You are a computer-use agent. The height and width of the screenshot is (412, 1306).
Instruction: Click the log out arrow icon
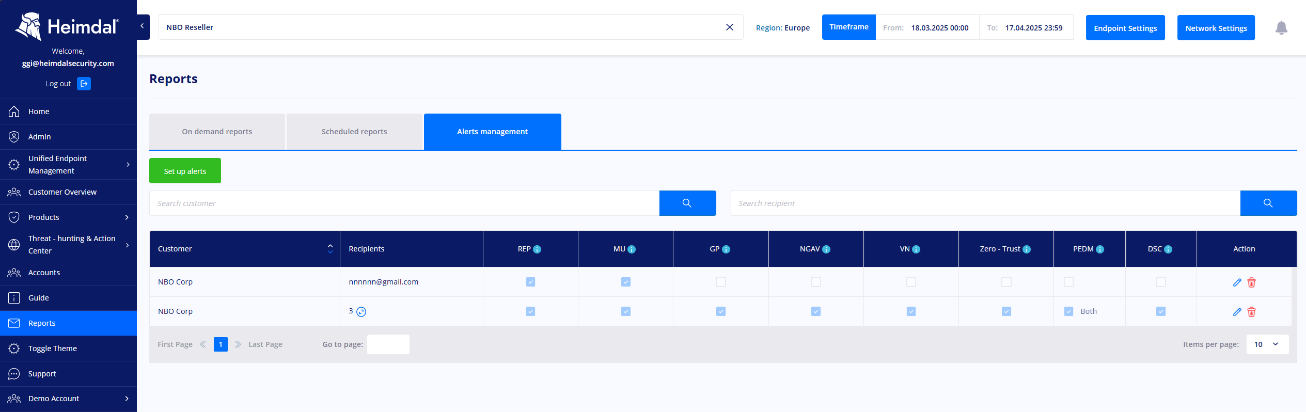tap(84, 83)
